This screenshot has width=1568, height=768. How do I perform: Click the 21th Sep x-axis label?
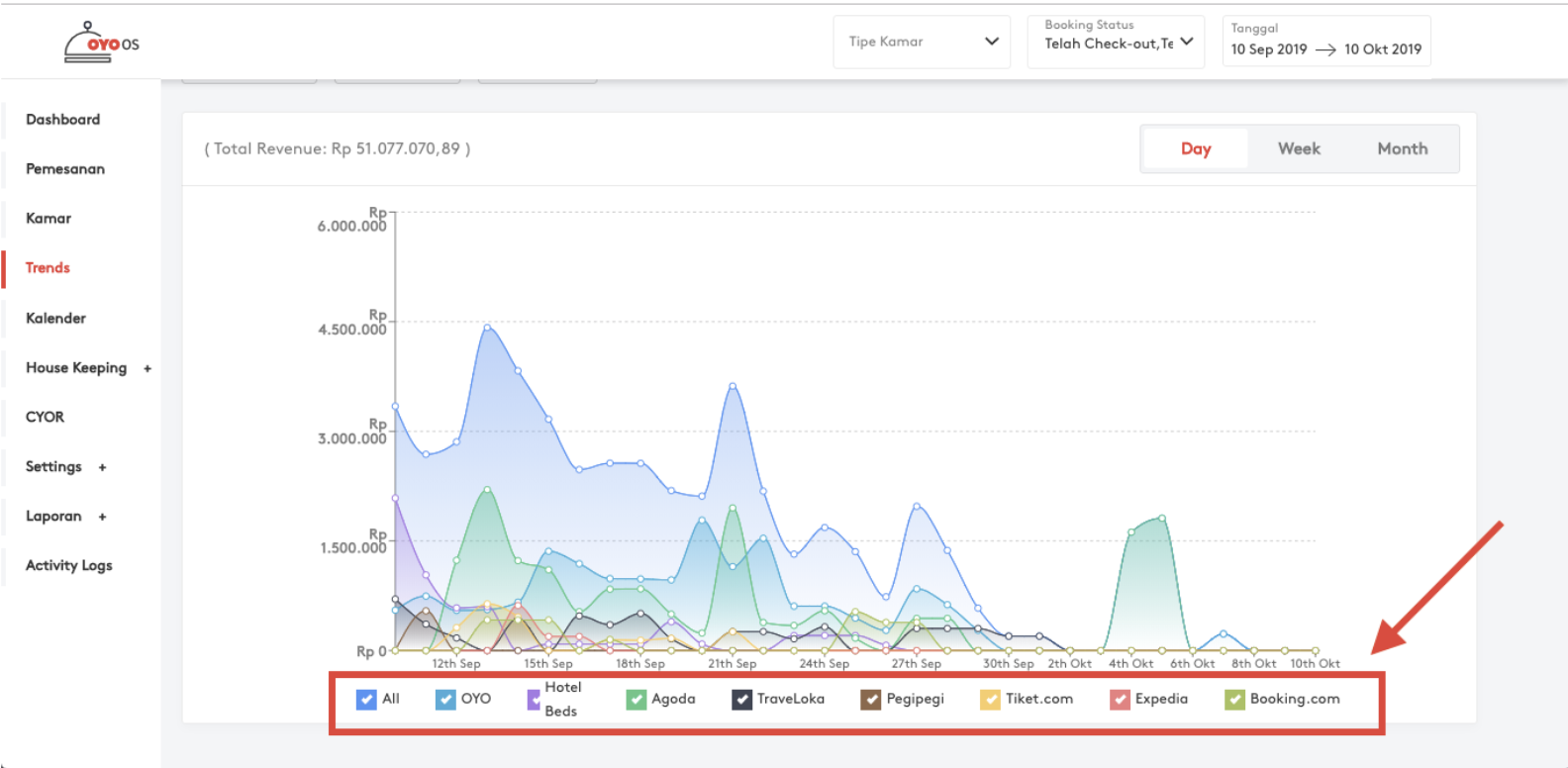click(x=732, y=664)
